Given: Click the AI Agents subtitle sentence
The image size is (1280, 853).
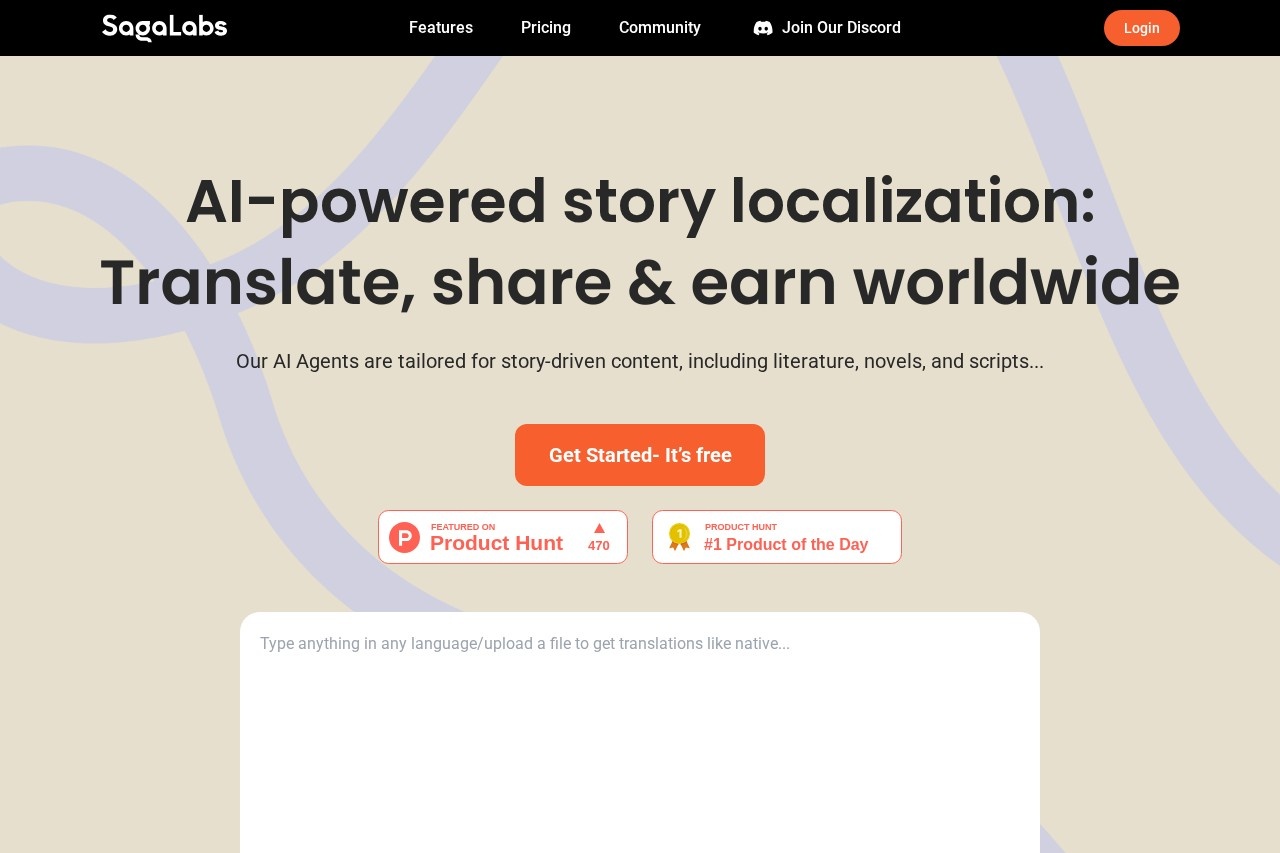Looking at the screenshot, I should pyautogui.click(x=640, y=361).
